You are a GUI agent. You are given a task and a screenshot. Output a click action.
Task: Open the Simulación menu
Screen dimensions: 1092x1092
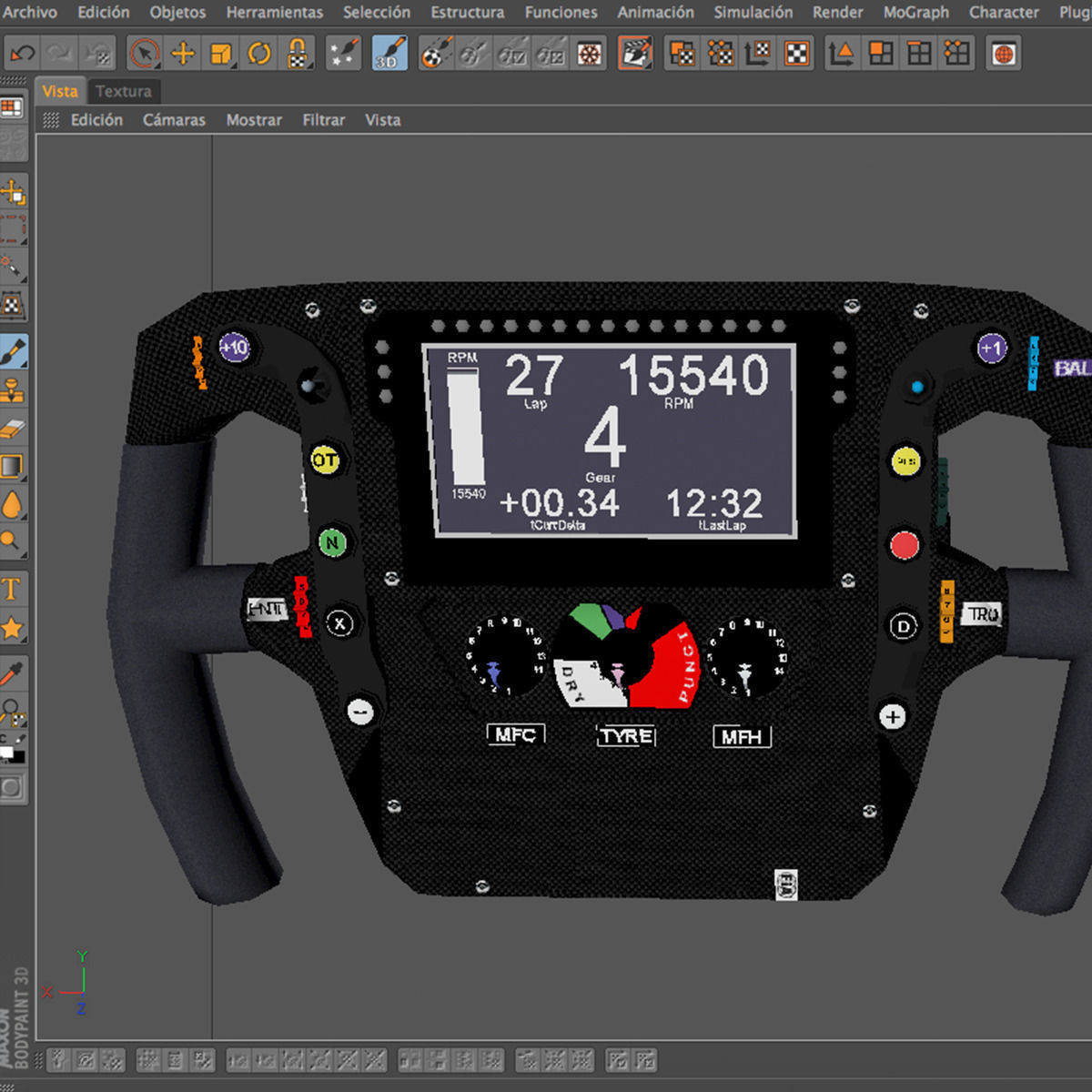(x=753, y=12)
